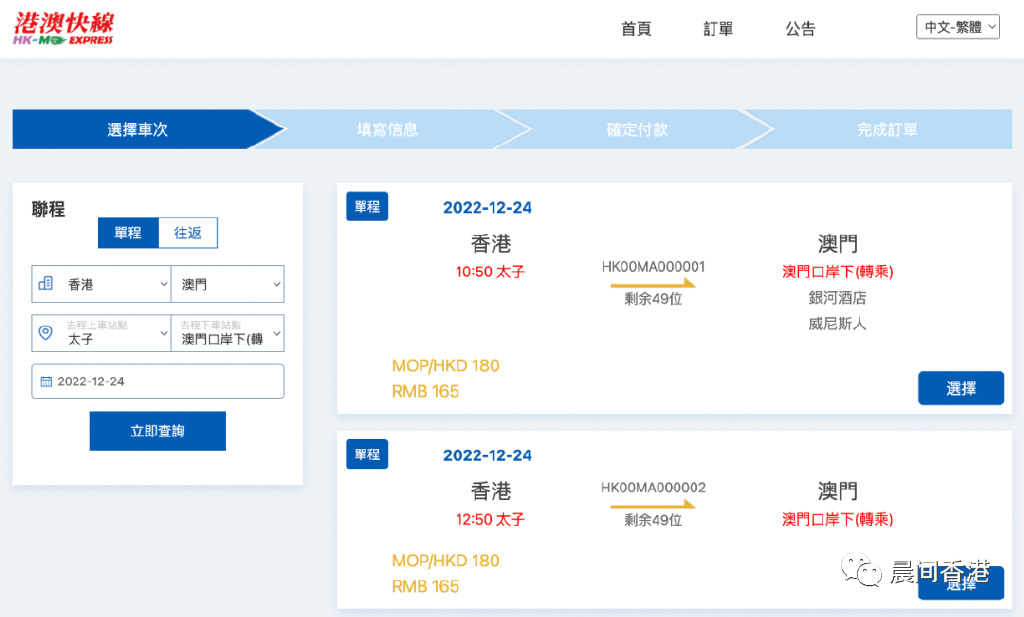The height and width of the screenshot is (617, 1024).
Task: Click the HK-MO Express logo
Action: 64,28
